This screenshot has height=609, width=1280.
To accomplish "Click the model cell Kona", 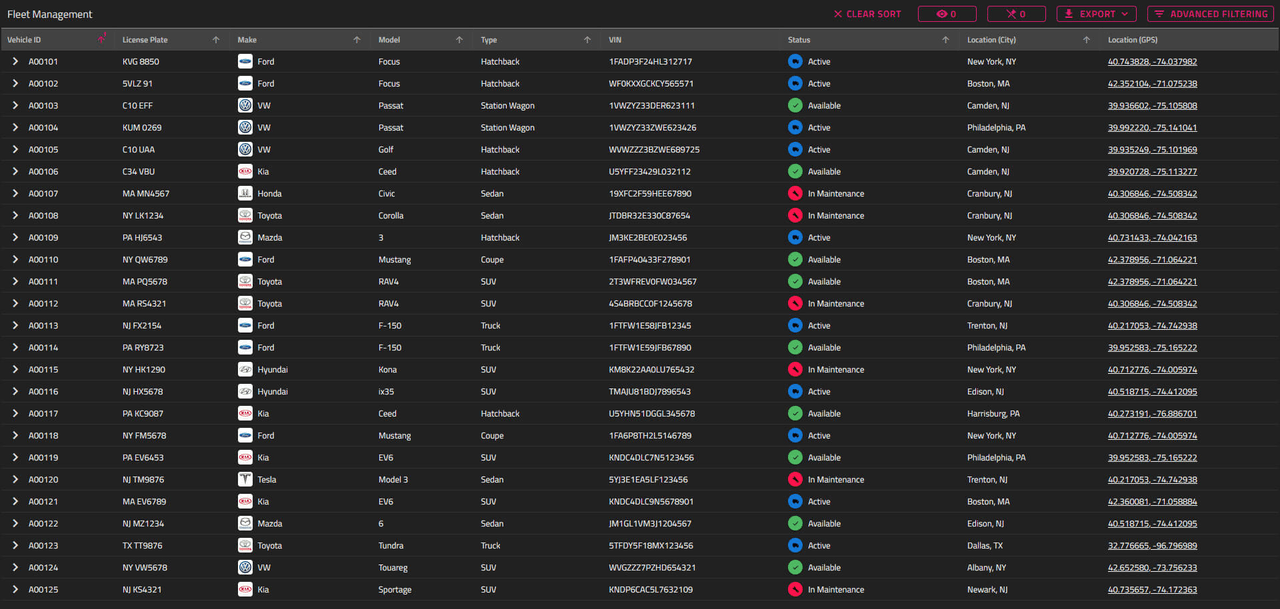I will coord(388,369).
